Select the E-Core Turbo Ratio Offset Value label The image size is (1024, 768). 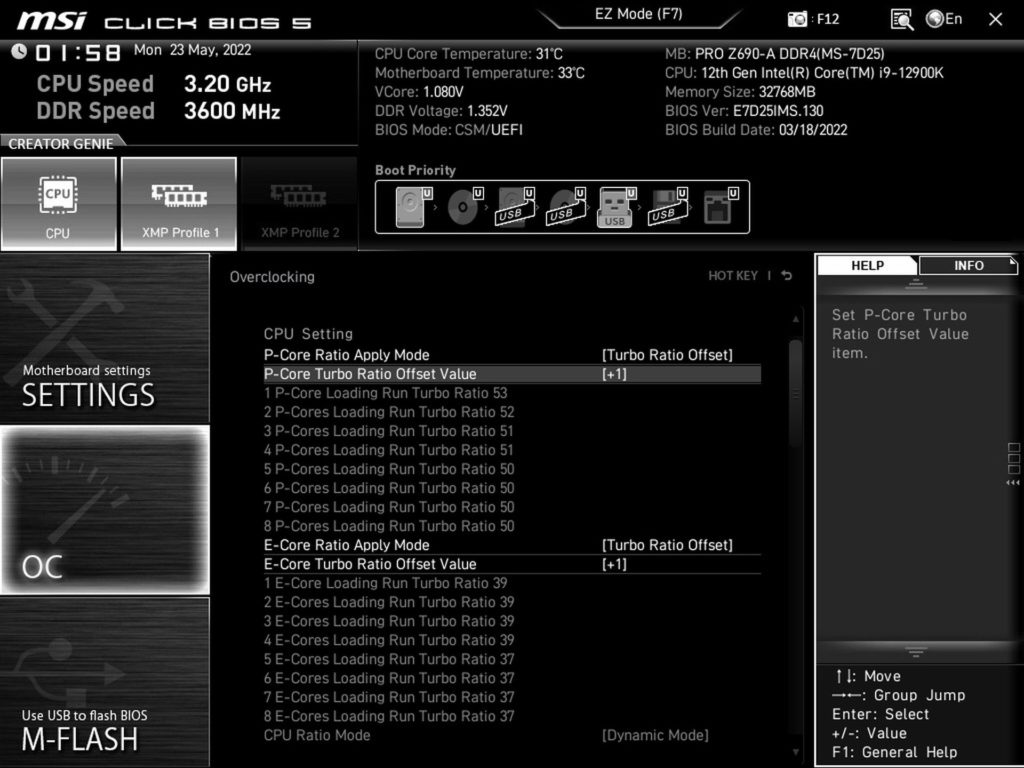coord(370,564)
